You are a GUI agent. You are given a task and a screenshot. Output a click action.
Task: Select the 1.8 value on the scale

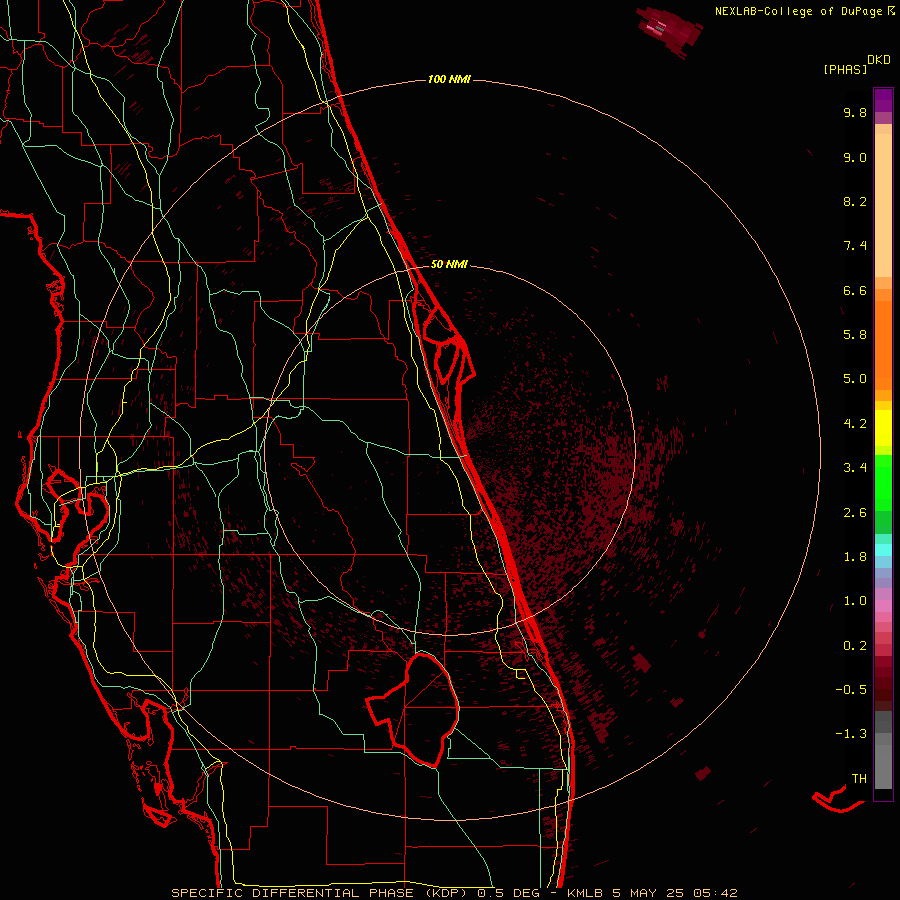click(x=855, y=557)
